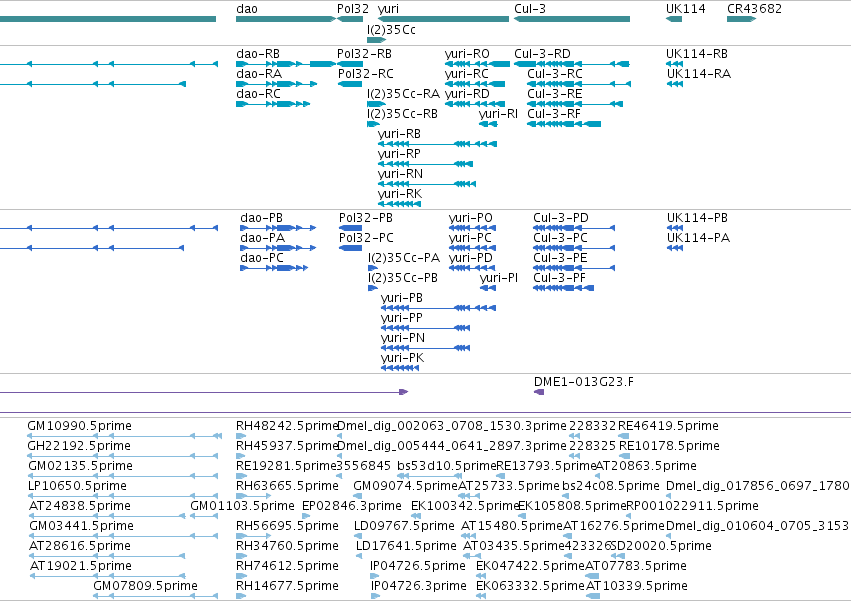Select the UK114 gene label
The image size is (851, 601).
(x=685, y=9)
